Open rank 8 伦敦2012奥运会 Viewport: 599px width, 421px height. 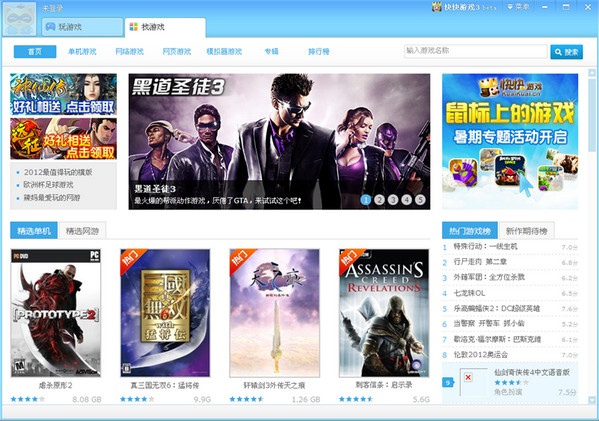coord(481,355)
